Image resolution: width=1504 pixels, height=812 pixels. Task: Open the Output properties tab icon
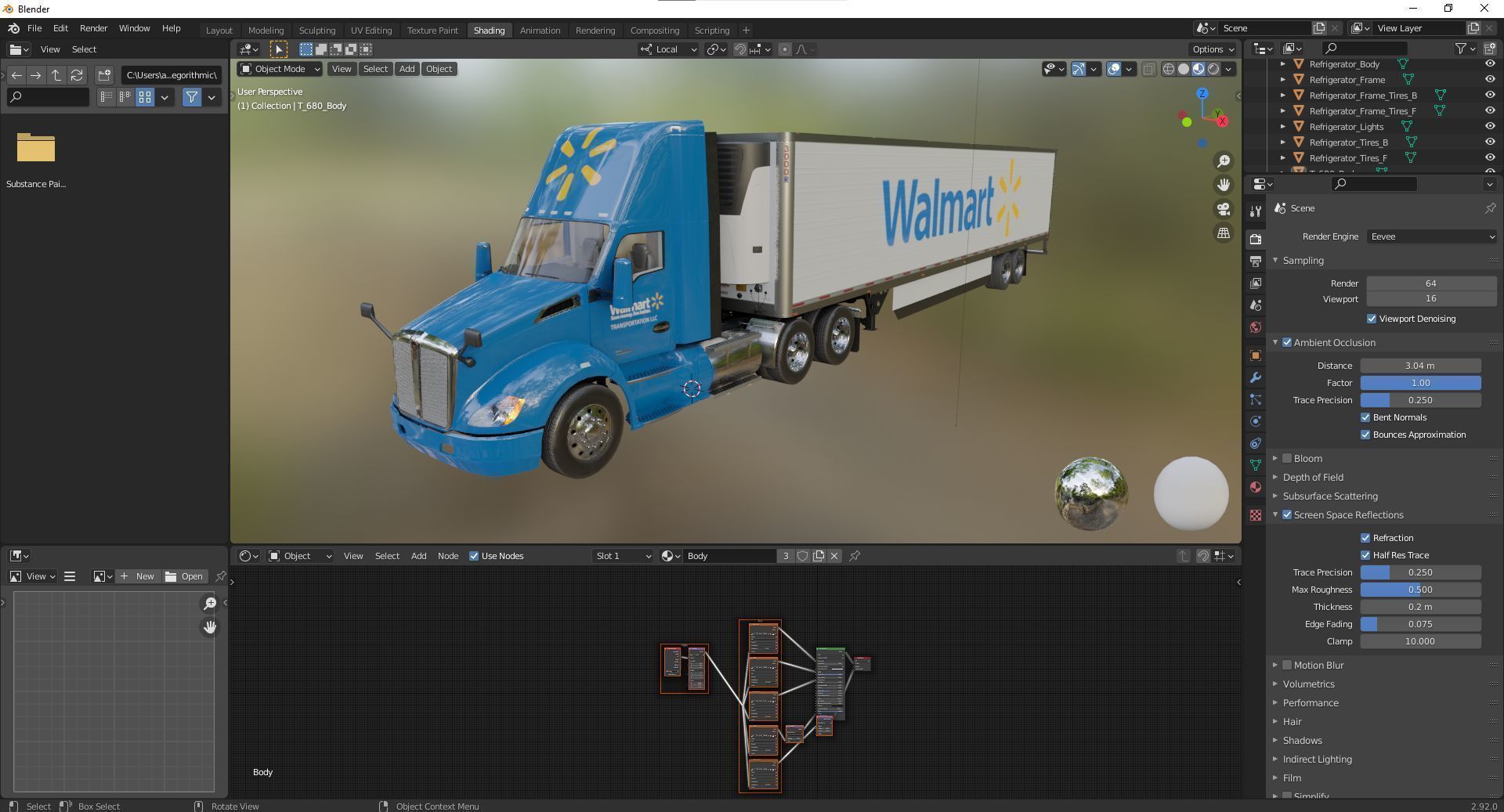tap(1256, 261)
